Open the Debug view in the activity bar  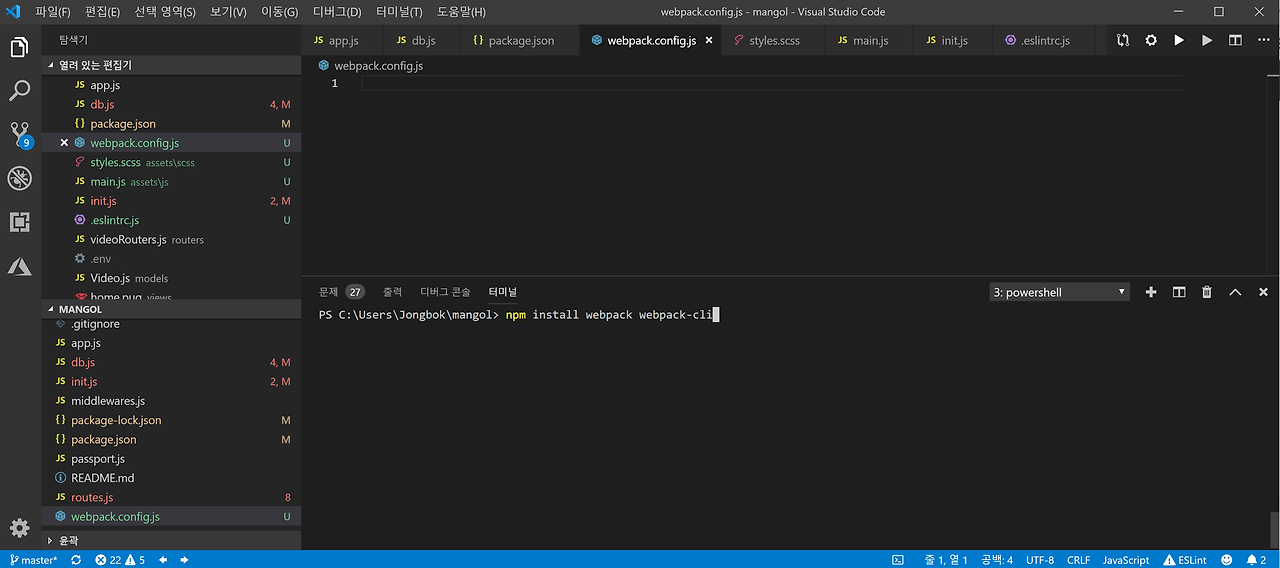(x=20, y=178)
